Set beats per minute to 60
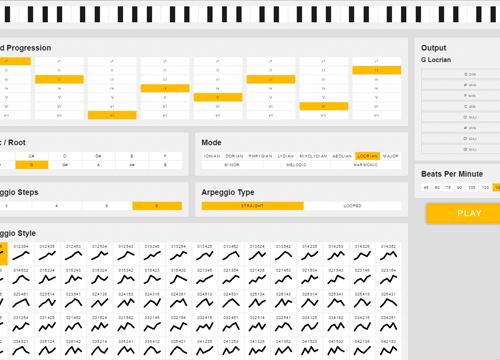Viewport: 500px width, 360px height. coord(437,188)
